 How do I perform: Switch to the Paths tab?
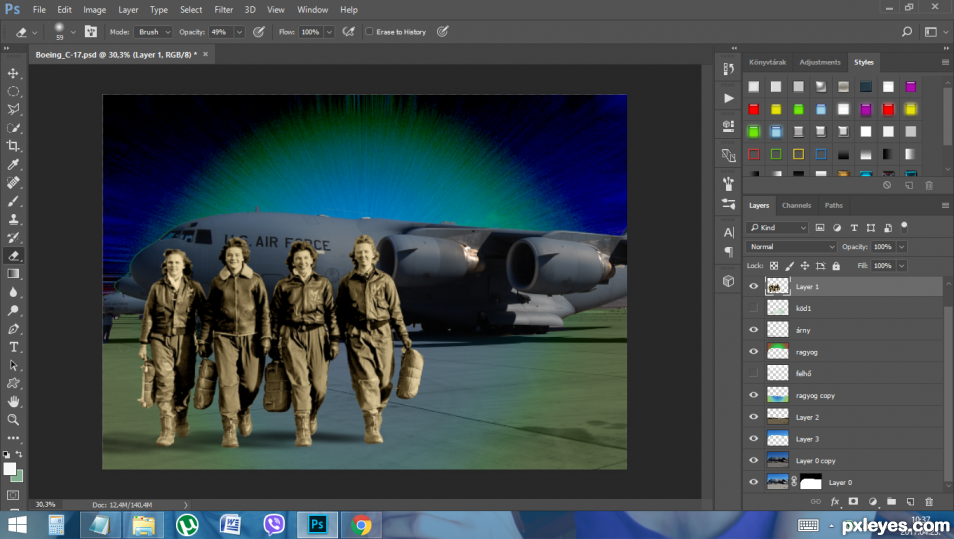pyautogui.click(x=834, y=206)
